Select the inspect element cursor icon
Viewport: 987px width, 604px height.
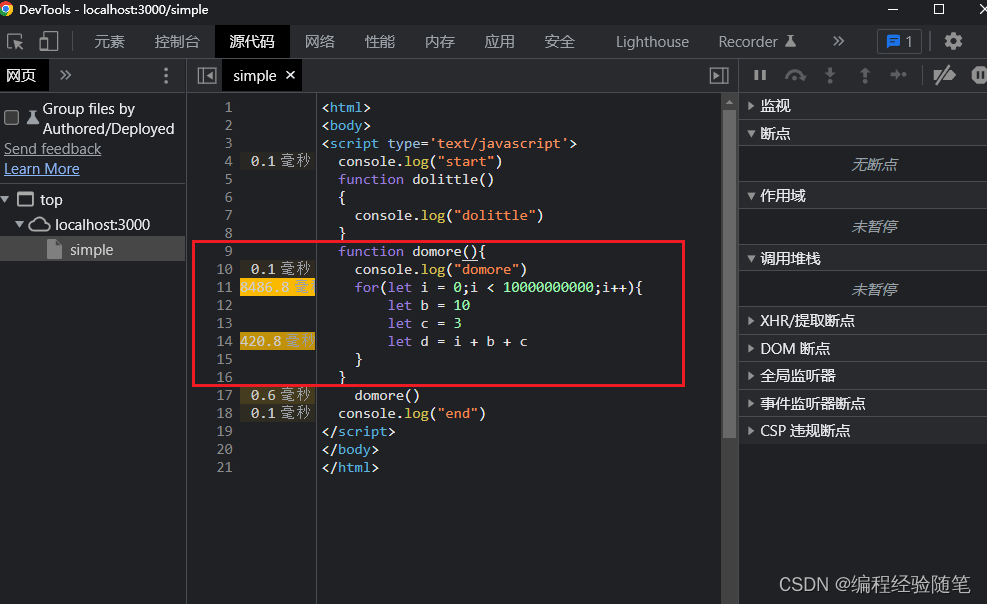click(17, 40)
